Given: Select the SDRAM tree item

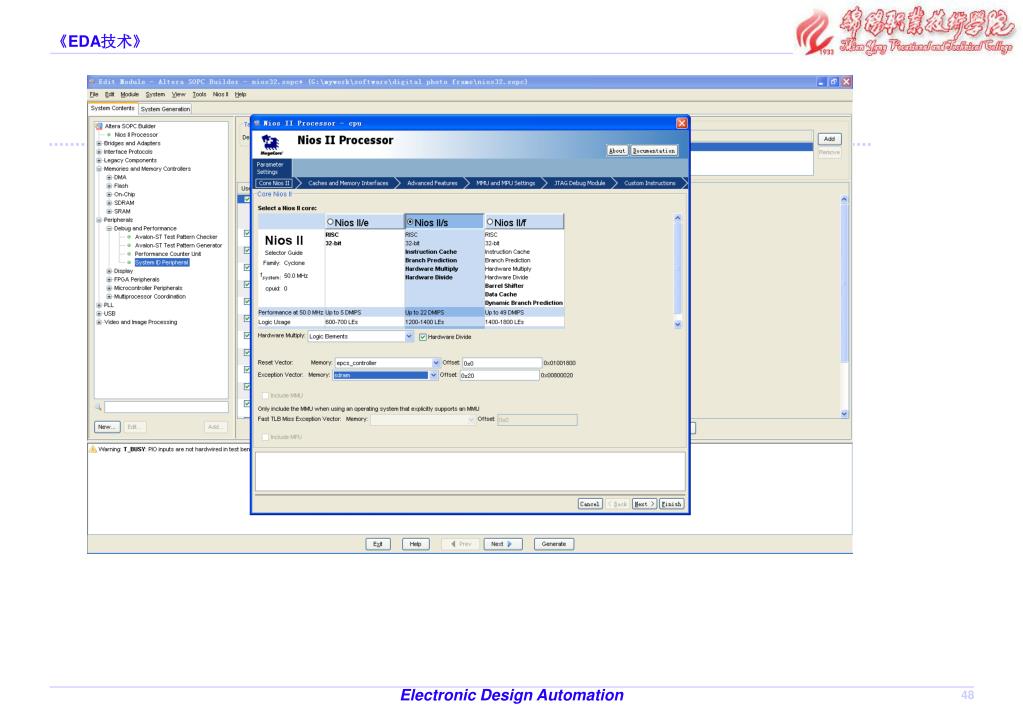Looking at the screenshot, I should coord(124,203).
